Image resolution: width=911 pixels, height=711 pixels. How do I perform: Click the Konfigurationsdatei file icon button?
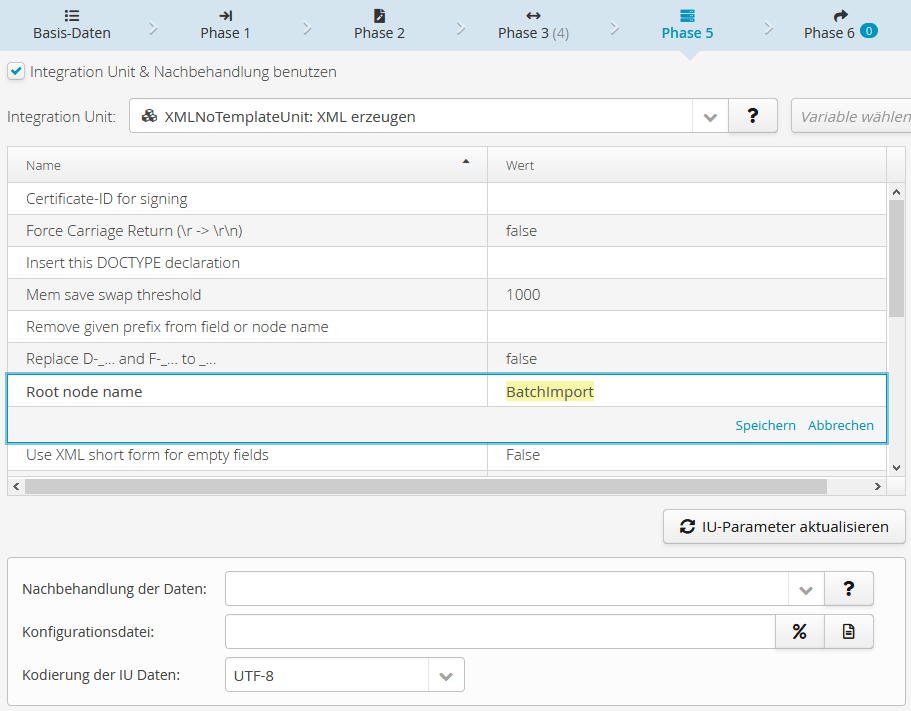849,631
